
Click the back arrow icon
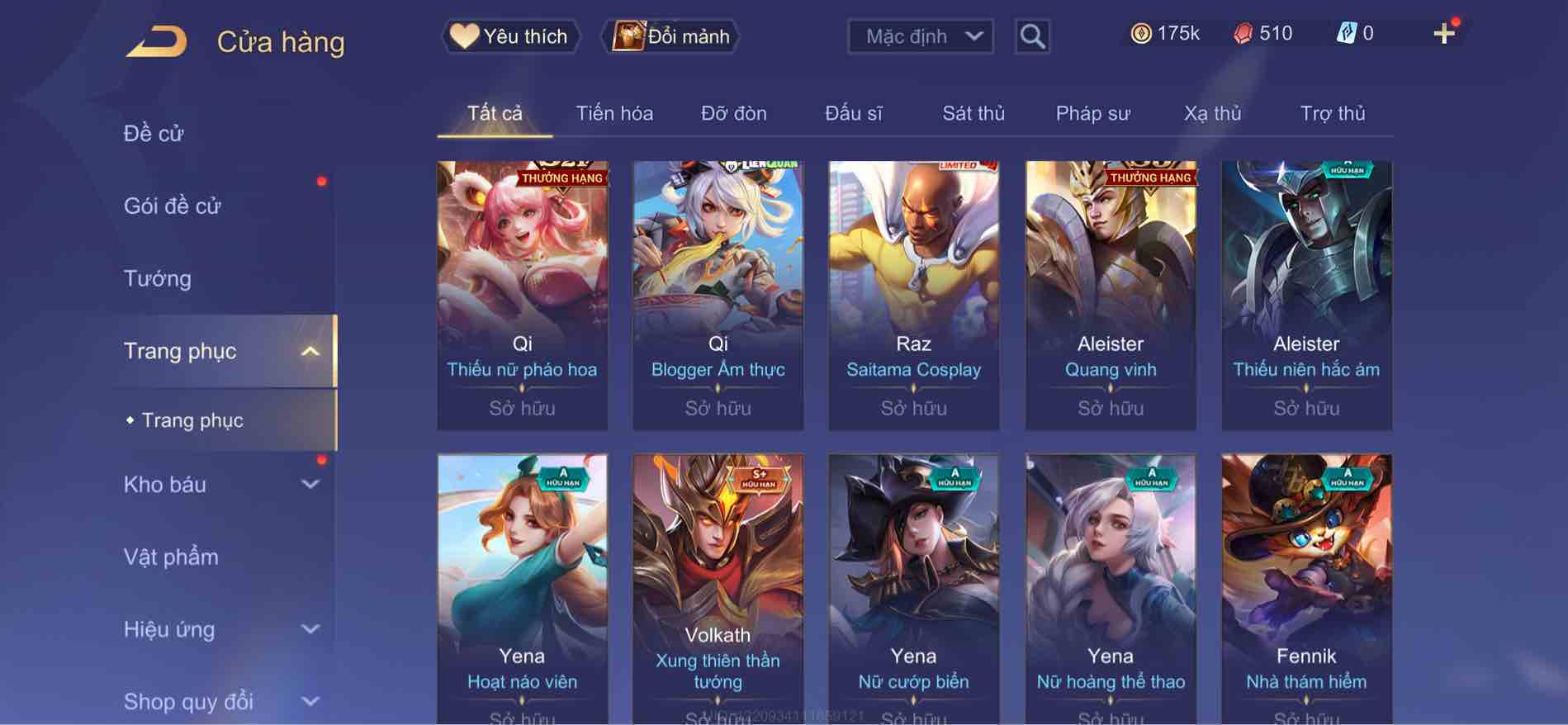pyautogui.click(x=157, y=41)
